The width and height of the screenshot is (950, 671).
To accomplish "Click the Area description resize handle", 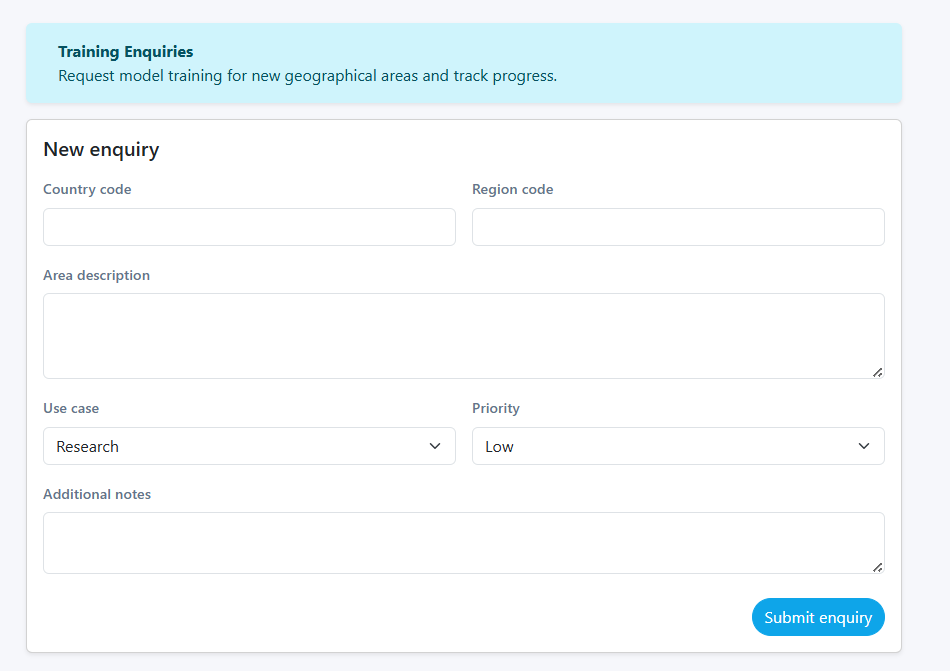I will coord(877,372).
